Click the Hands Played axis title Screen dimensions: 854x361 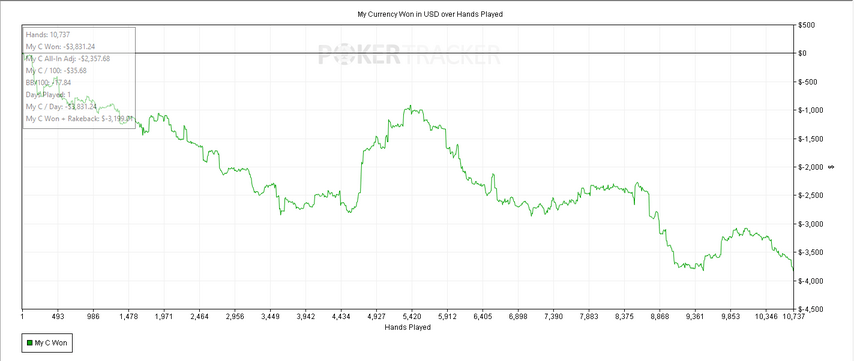pos(407,327)
